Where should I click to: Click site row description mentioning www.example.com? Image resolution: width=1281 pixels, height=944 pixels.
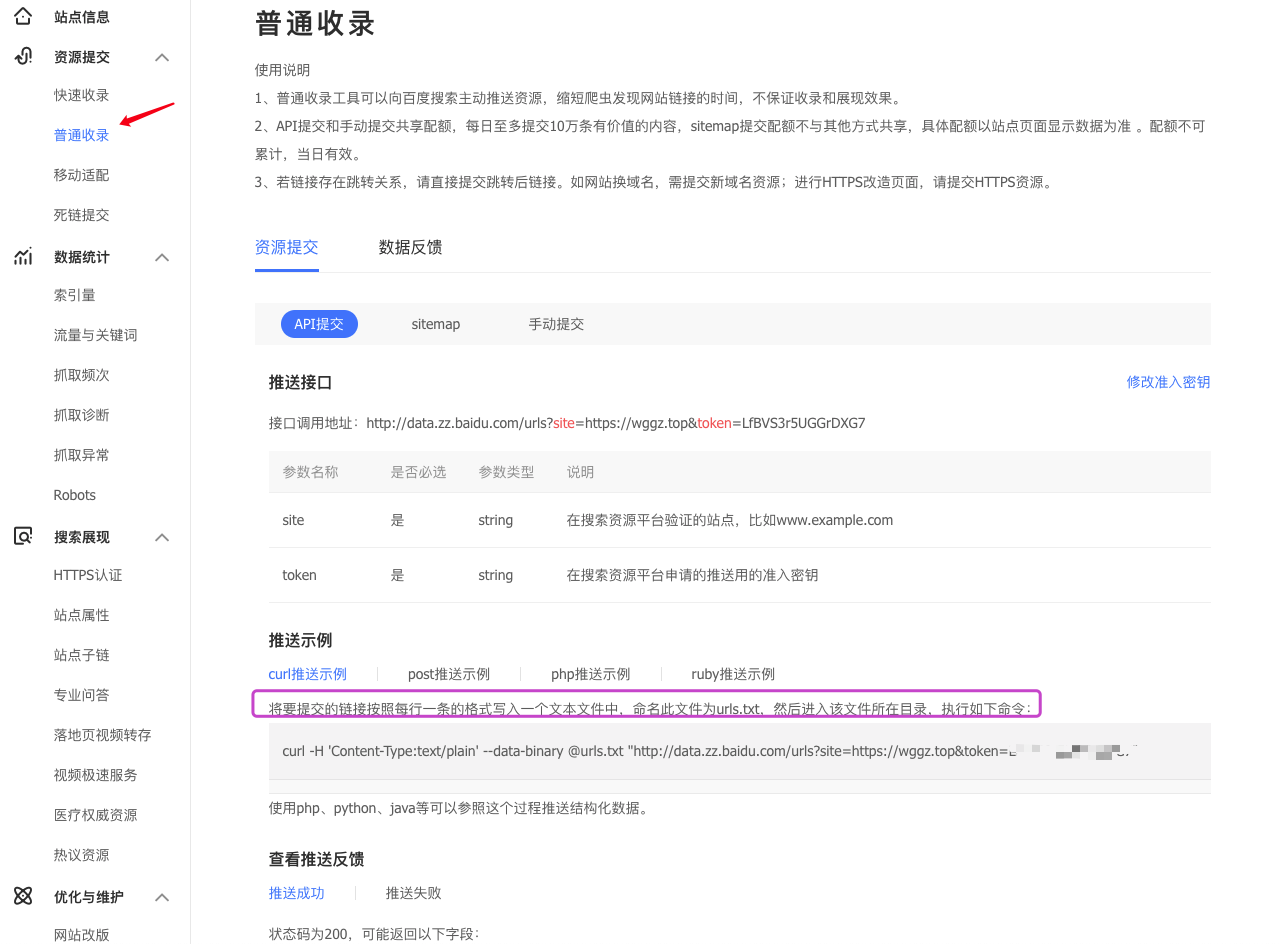(730, 520)
